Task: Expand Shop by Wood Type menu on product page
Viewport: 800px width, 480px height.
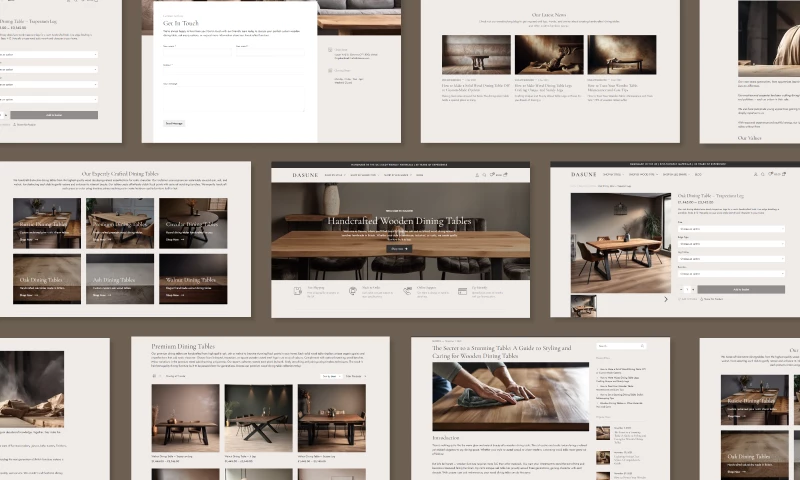Action: (643, 174)
